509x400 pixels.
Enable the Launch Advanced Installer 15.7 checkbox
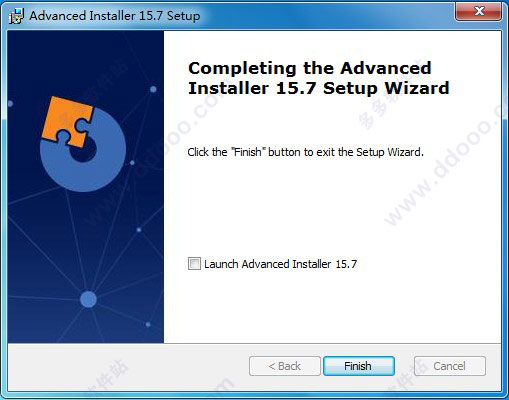[x=194, y=264]
